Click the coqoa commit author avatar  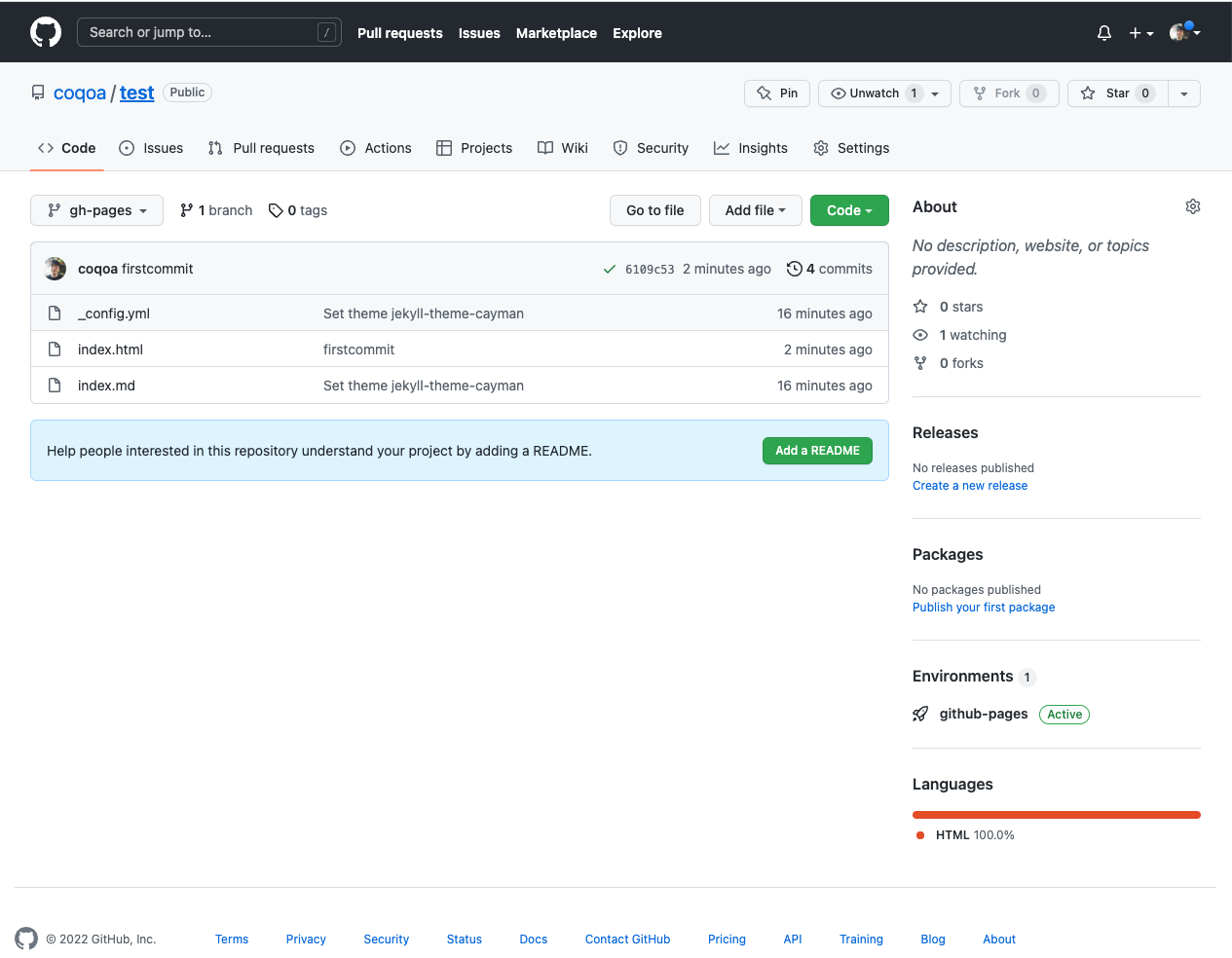pos(56,269)
